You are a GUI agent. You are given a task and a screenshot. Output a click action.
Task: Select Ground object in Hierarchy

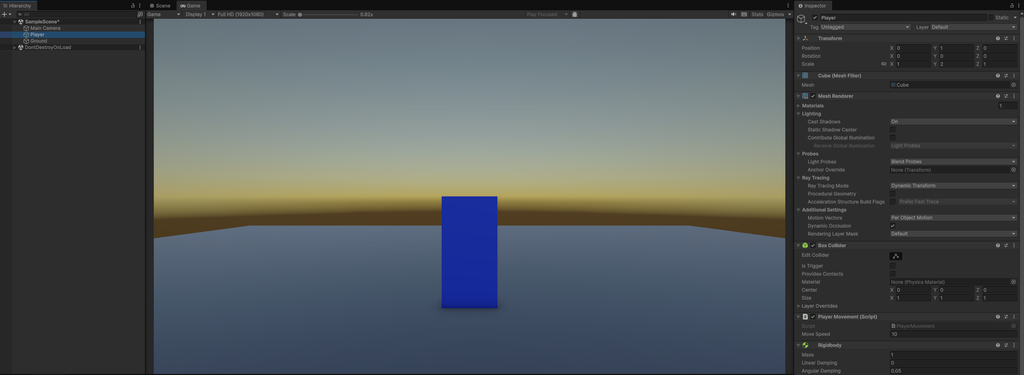point(39,41)
